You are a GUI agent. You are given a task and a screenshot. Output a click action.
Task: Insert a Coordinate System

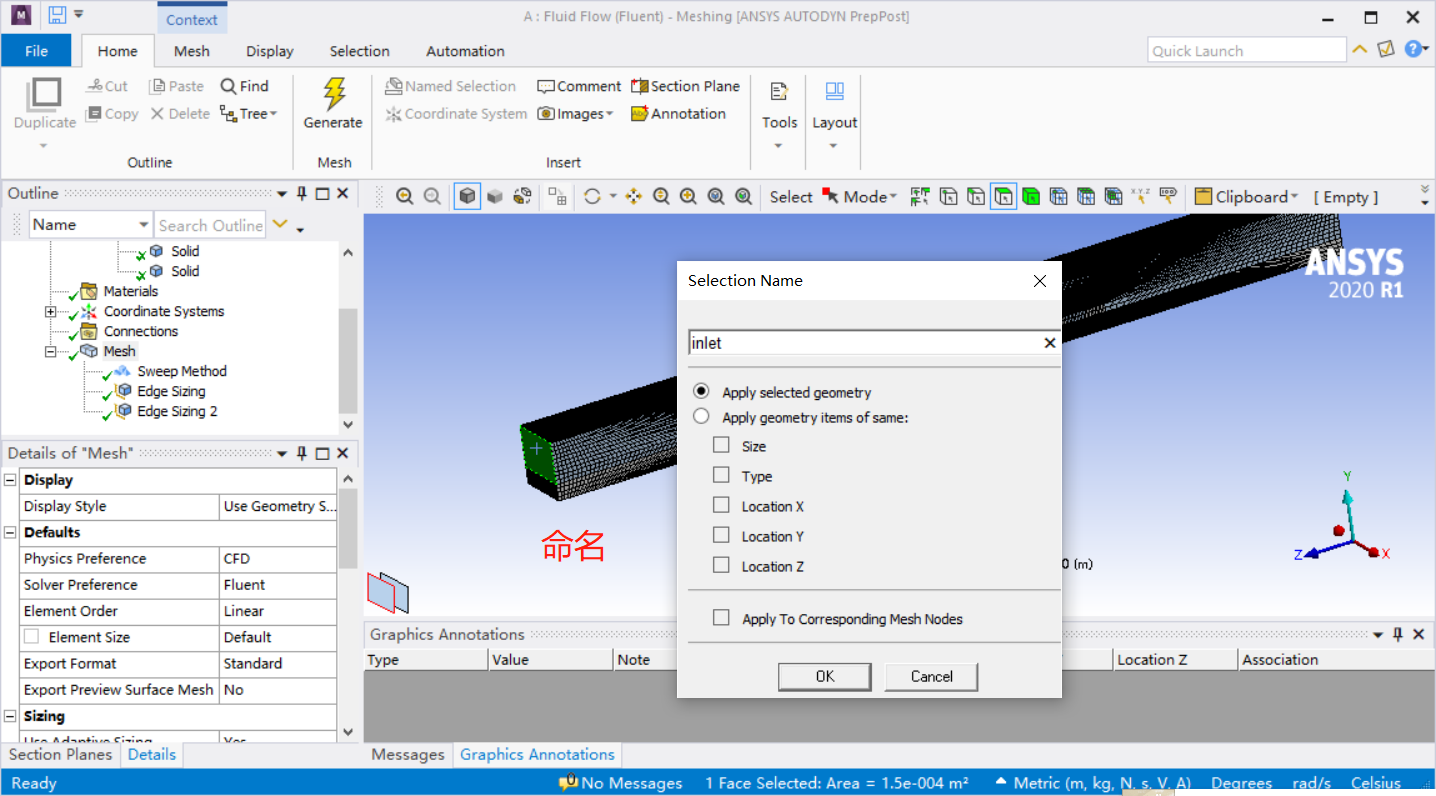coord(456,114)
